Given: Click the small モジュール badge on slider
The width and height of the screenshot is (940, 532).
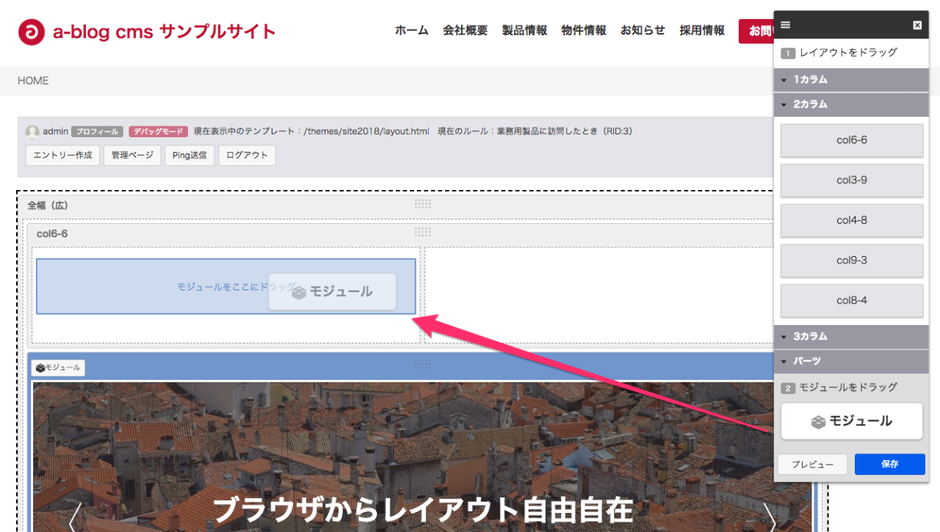Looking at the screenshot, I should pyautogui.click(x=58, y=368).
